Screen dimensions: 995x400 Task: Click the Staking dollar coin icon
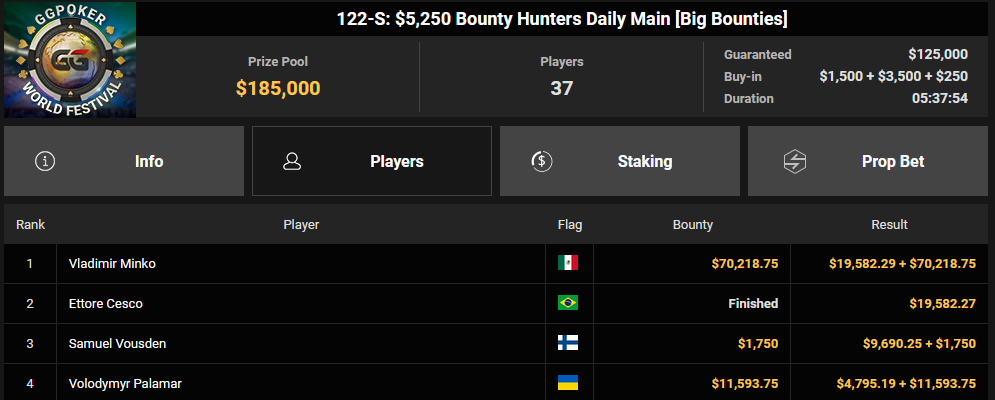point(541,161)
